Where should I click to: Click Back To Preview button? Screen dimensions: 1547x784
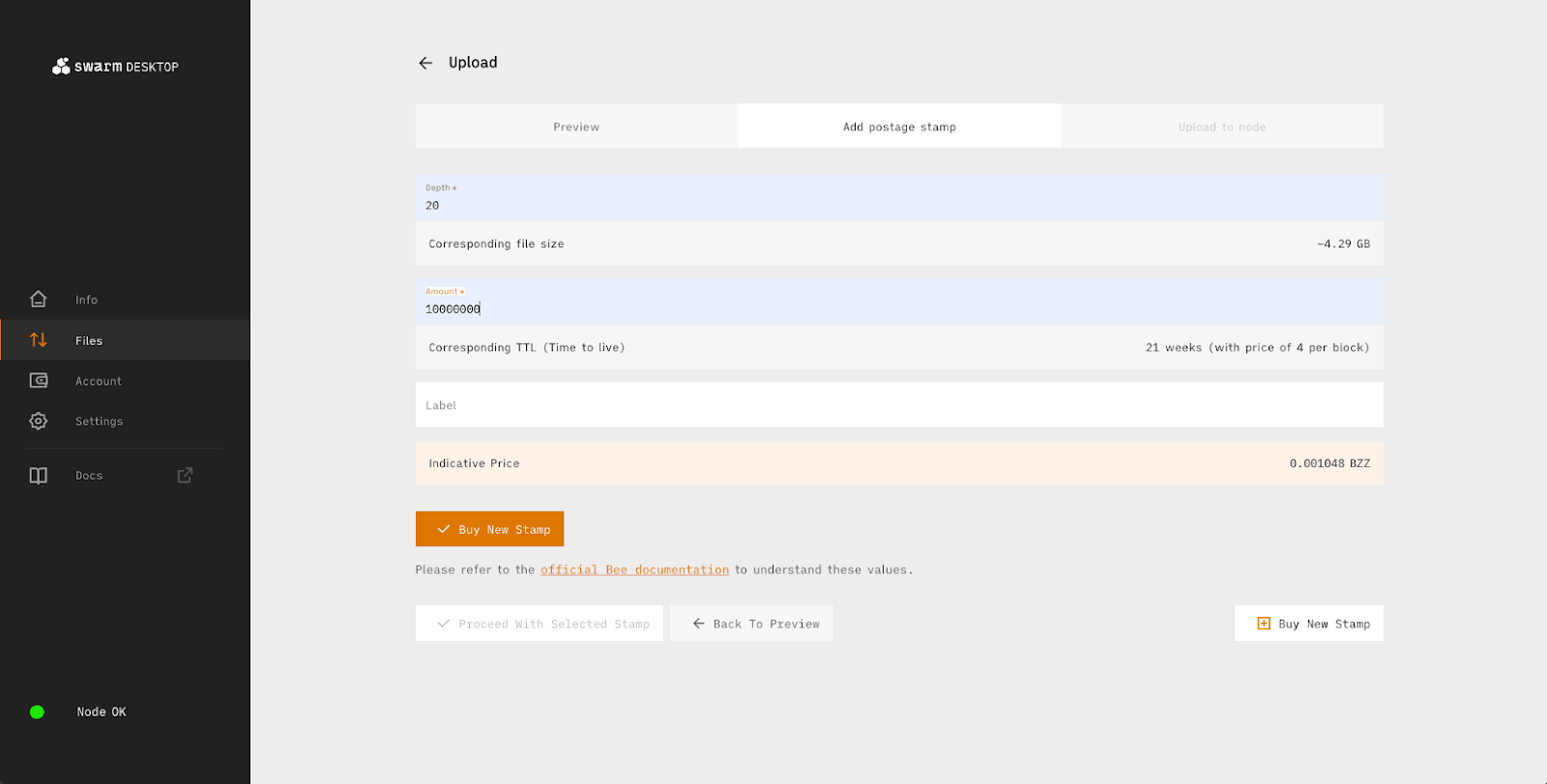pyautogui.click(x=751, y=624)
